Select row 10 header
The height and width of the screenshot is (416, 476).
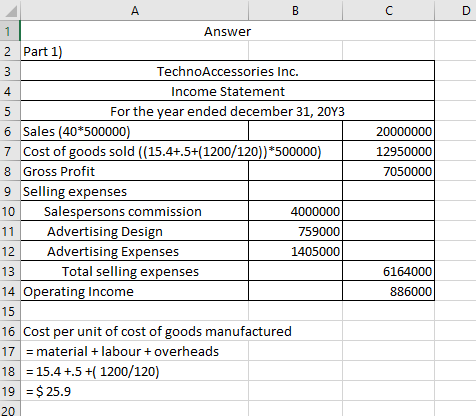tap(10, 211)
